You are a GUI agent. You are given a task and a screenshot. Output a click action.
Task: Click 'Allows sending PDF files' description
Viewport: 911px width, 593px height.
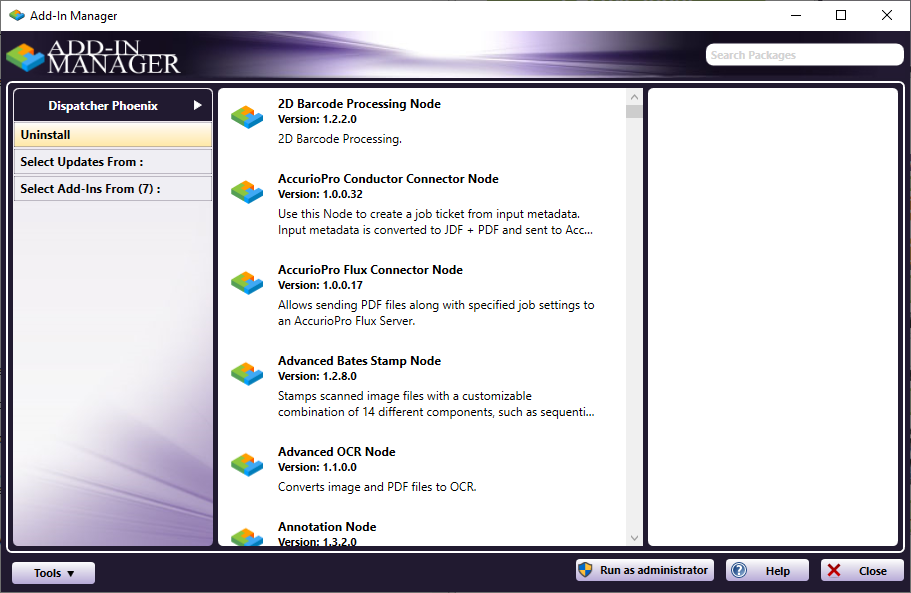[x=436, y=313]
